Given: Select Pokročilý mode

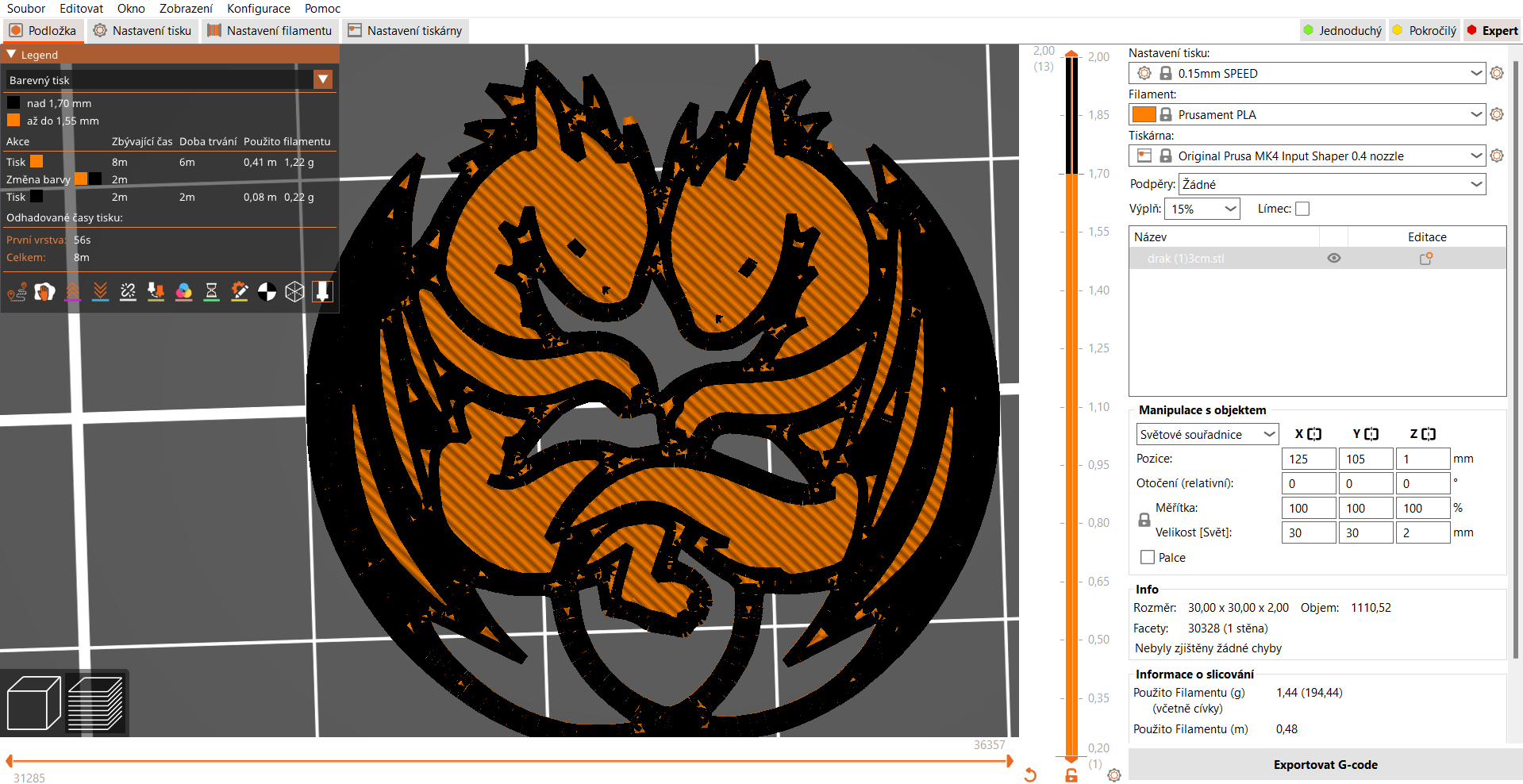Looking at the screenshot, I should (x=1425, y=31).
